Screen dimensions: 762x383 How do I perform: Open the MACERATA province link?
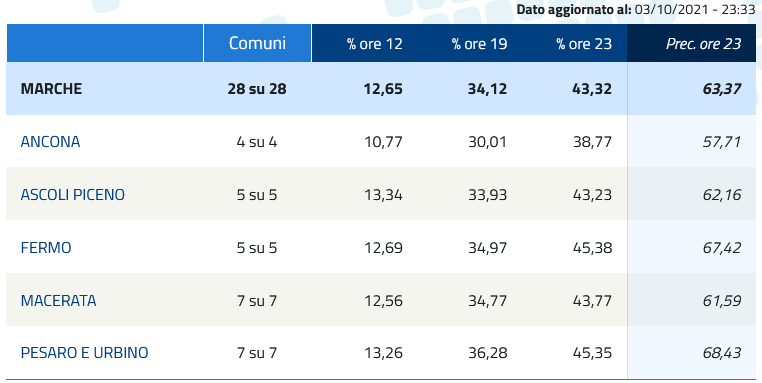coord(58,300)
